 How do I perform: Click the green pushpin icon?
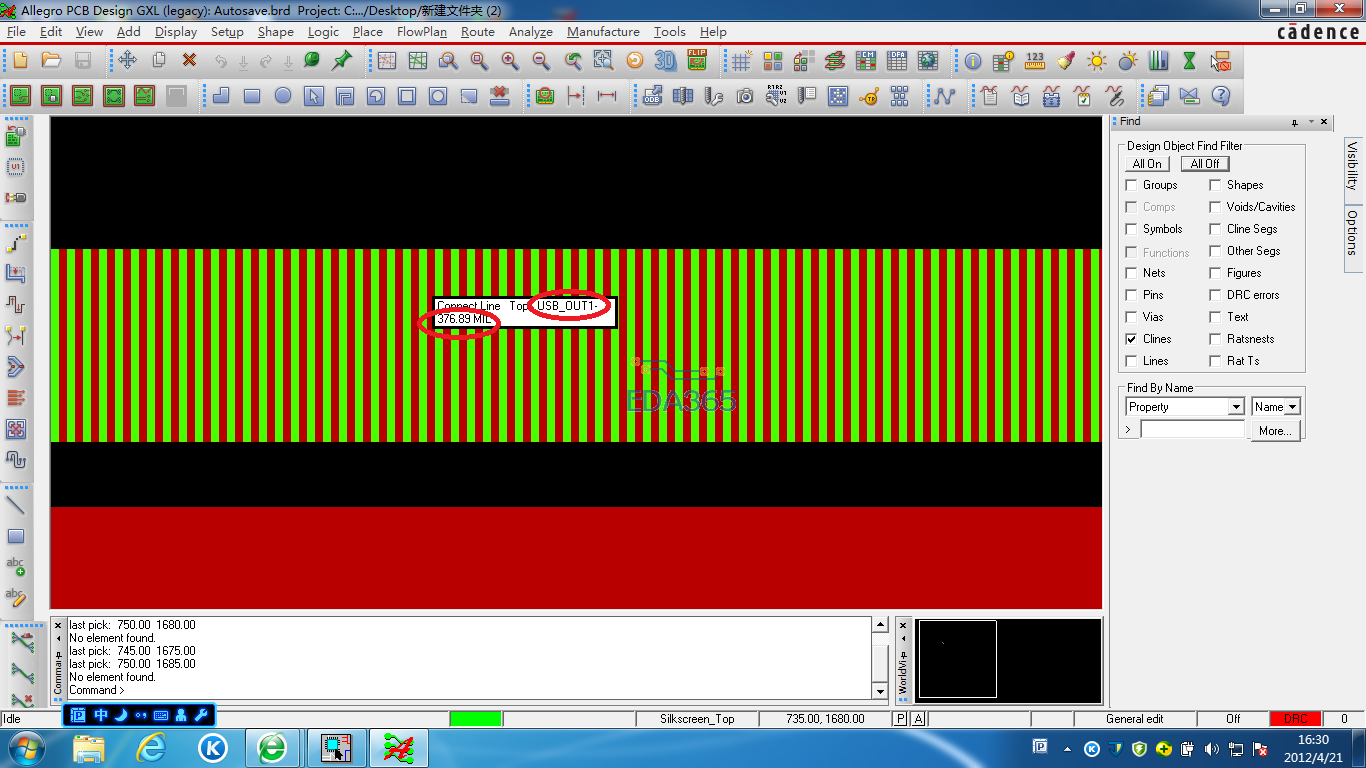(x=342, y=61)
